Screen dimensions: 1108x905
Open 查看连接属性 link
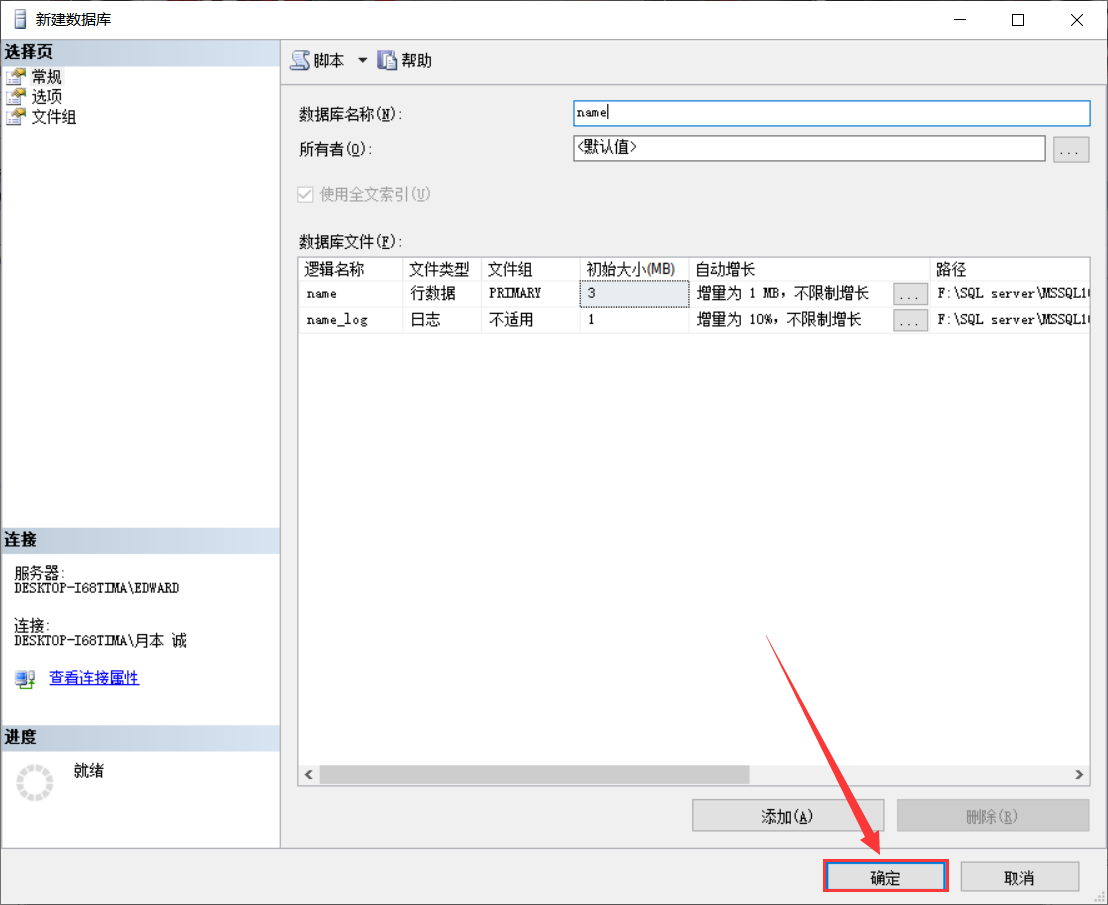tap(94, 678)
